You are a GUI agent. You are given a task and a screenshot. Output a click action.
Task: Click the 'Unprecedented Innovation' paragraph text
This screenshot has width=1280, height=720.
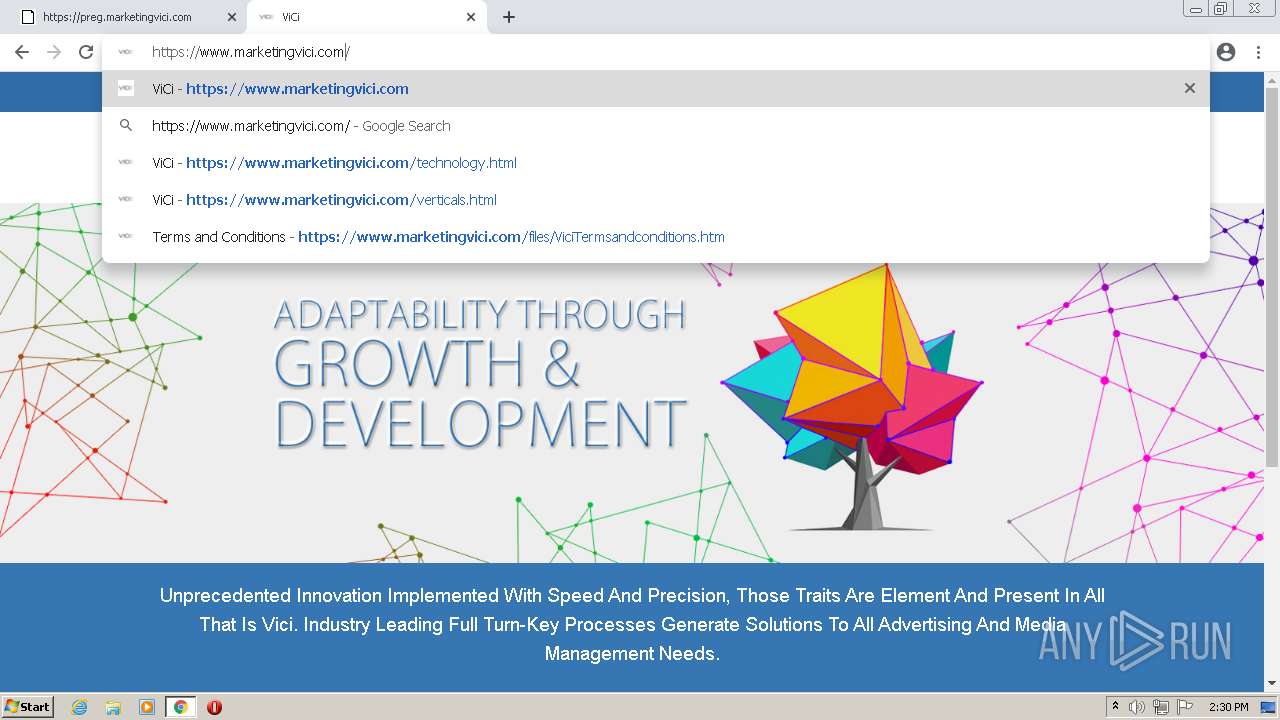click(x=632, y=624)
